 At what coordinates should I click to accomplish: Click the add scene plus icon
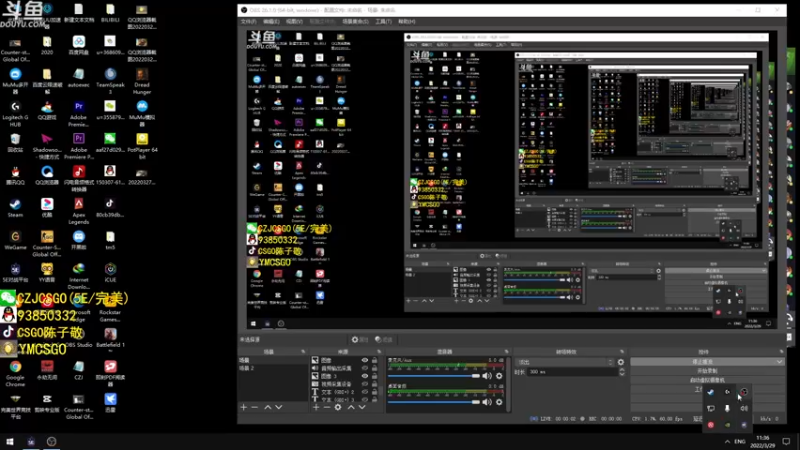point(243,407)
